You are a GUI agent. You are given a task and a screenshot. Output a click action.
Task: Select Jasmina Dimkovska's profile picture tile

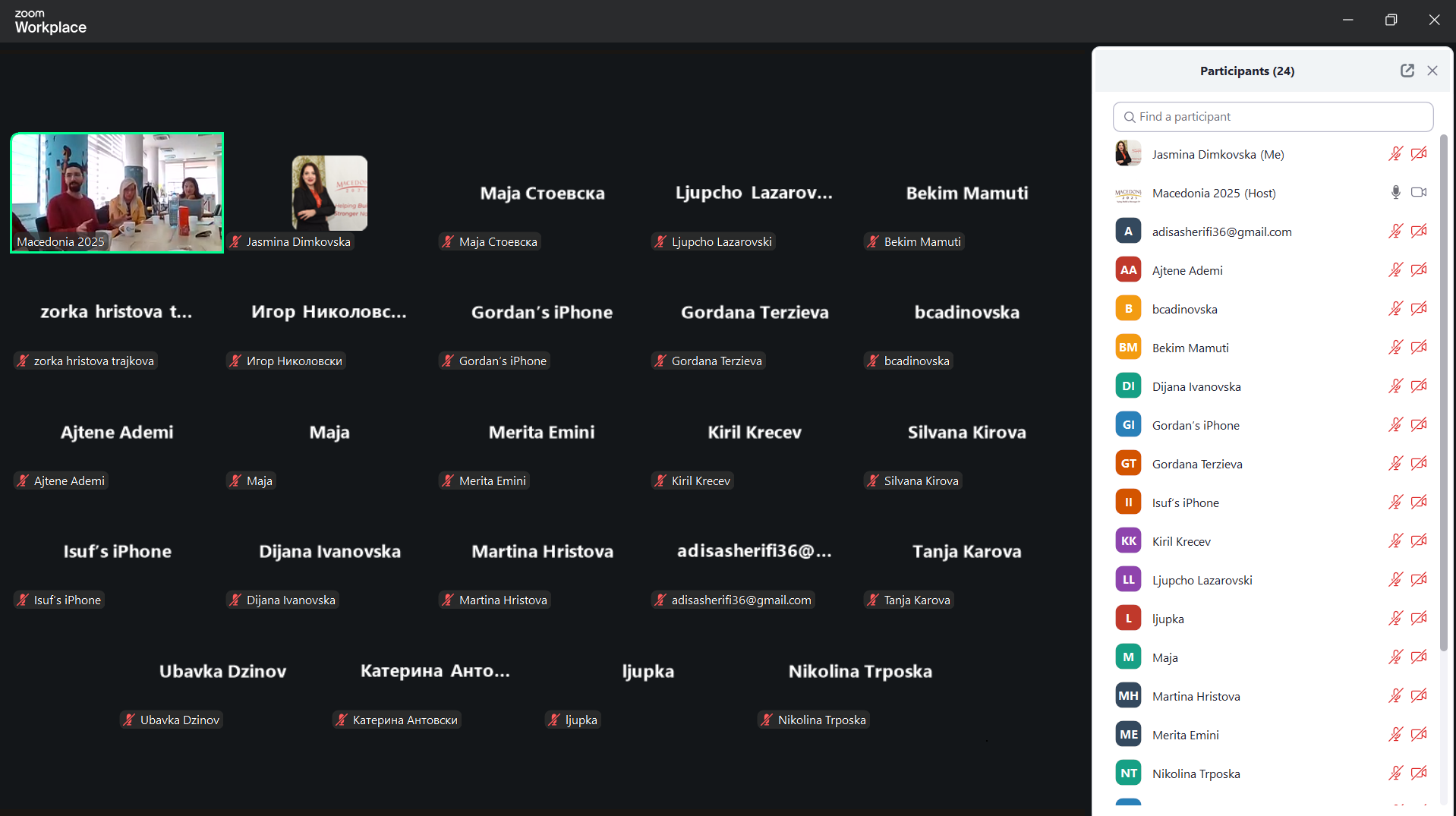pos(329,192)
